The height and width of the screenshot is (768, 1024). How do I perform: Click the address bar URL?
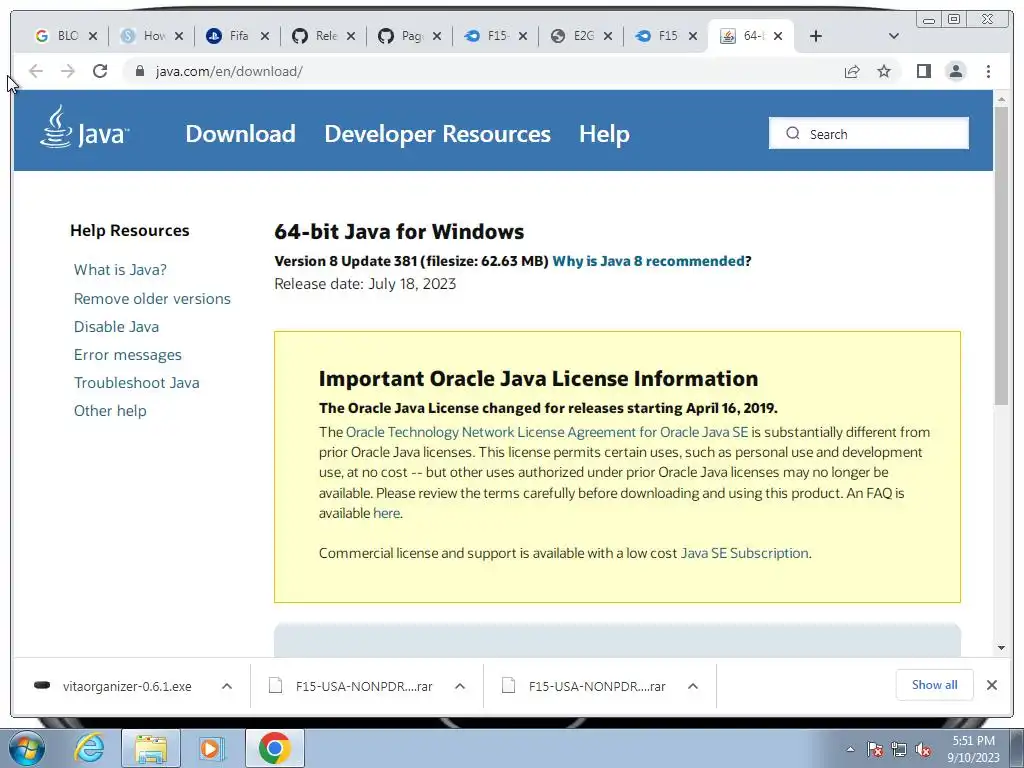tap(229, 71)
